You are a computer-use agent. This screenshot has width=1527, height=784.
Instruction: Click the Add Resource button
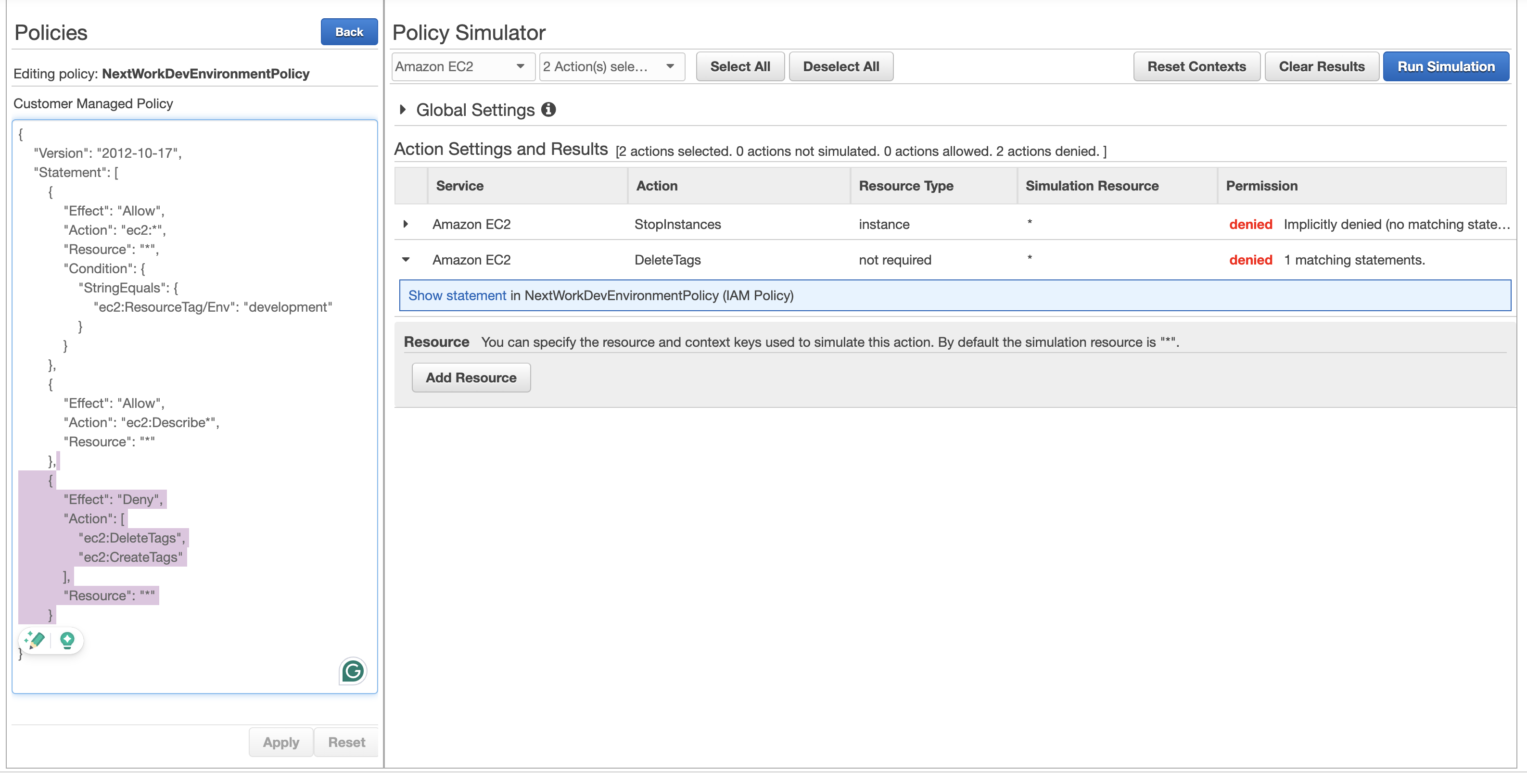[471, 378]
